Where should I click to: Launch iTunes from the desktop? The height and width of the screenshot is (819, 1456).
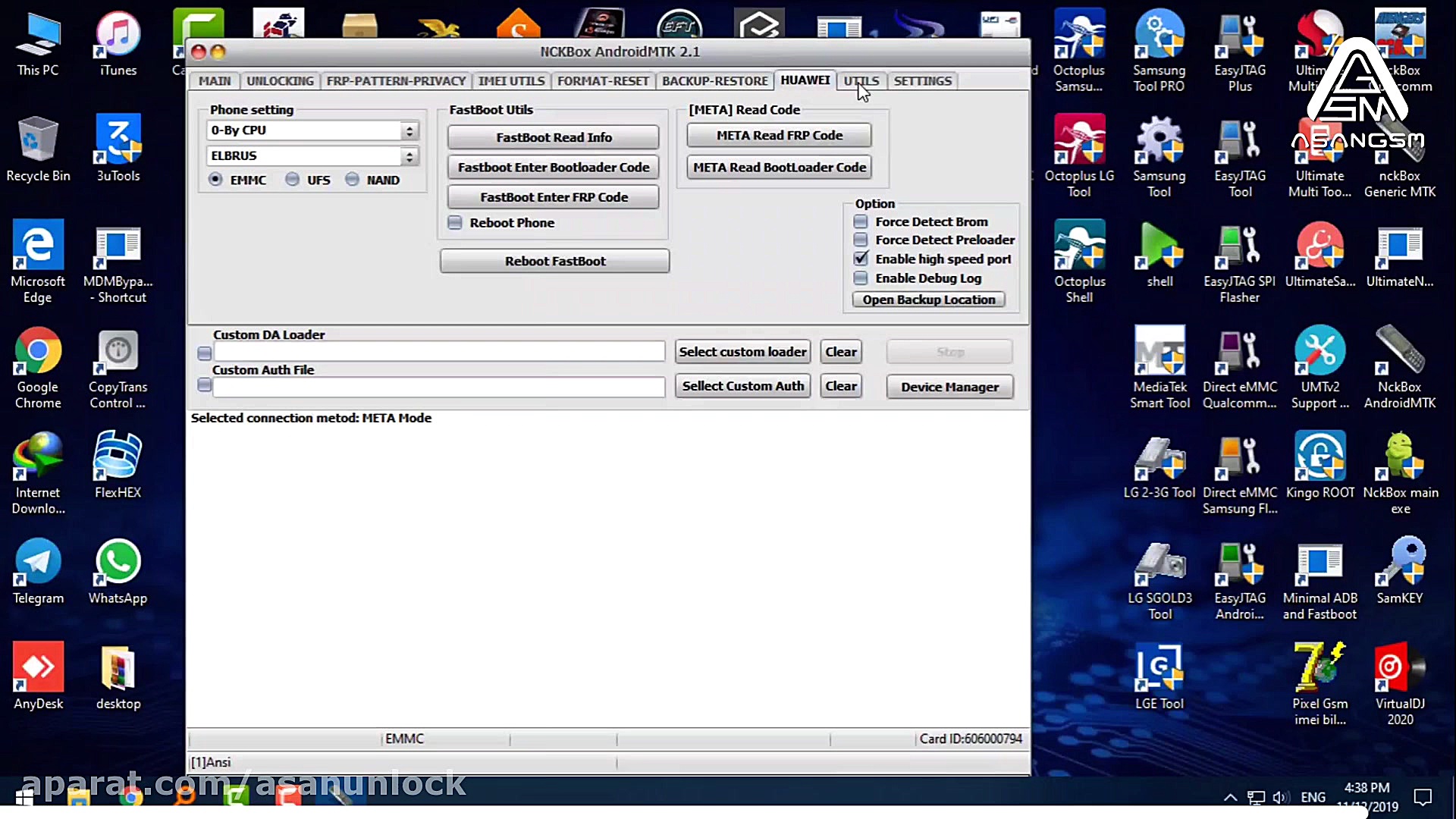tap(118, 44)
